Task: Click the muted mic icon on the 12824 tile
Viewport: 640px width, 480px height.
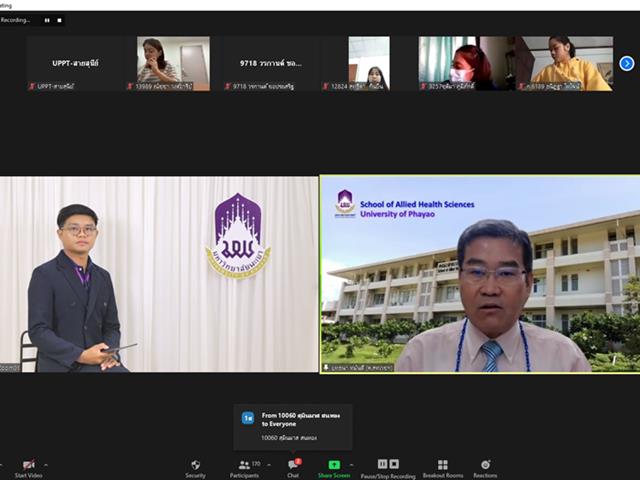Action: [326, 86]
